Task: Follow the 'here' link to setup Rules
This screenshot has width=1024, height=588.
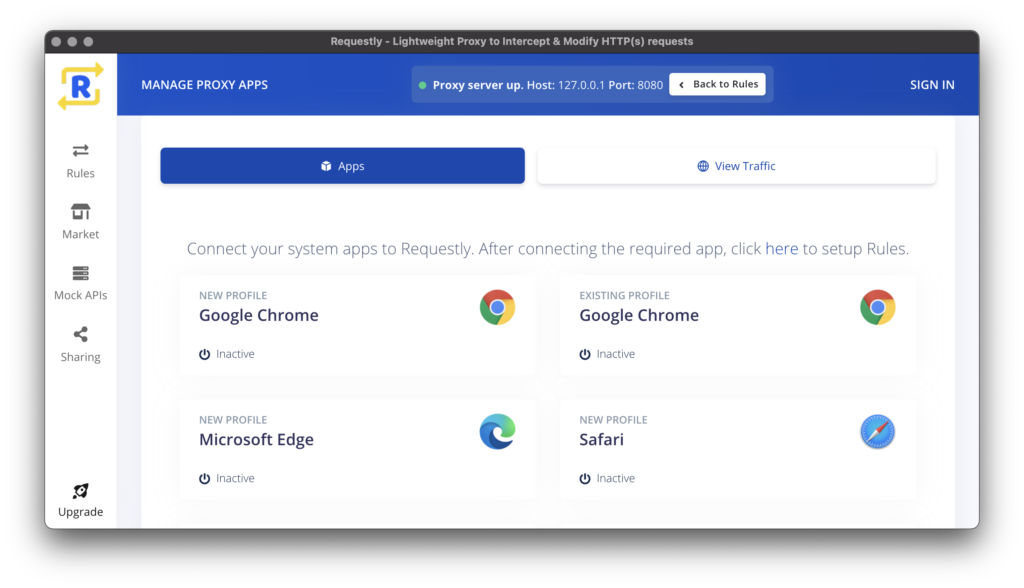Action: click(781, 249)
